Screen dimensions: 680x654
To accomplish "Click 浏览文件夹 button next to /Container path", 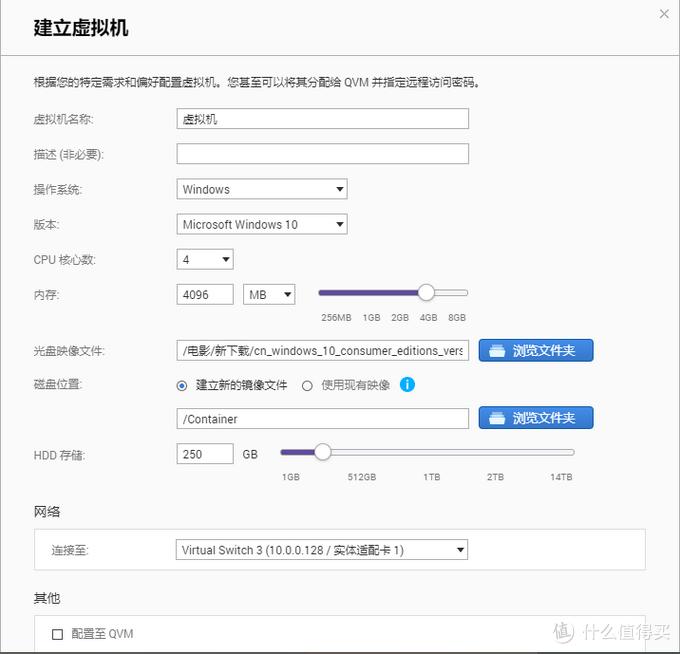I will [536, 418].
